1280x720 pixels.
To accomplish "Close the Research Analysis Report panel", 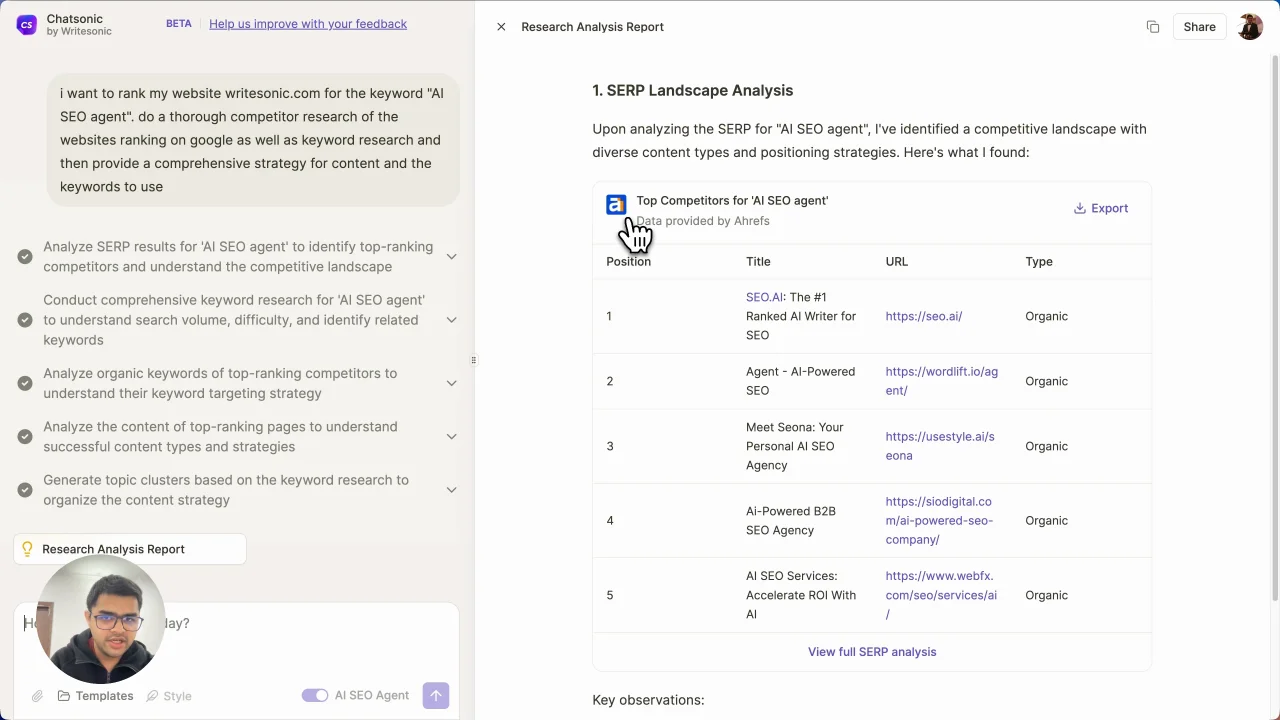I will pos(501,27).
